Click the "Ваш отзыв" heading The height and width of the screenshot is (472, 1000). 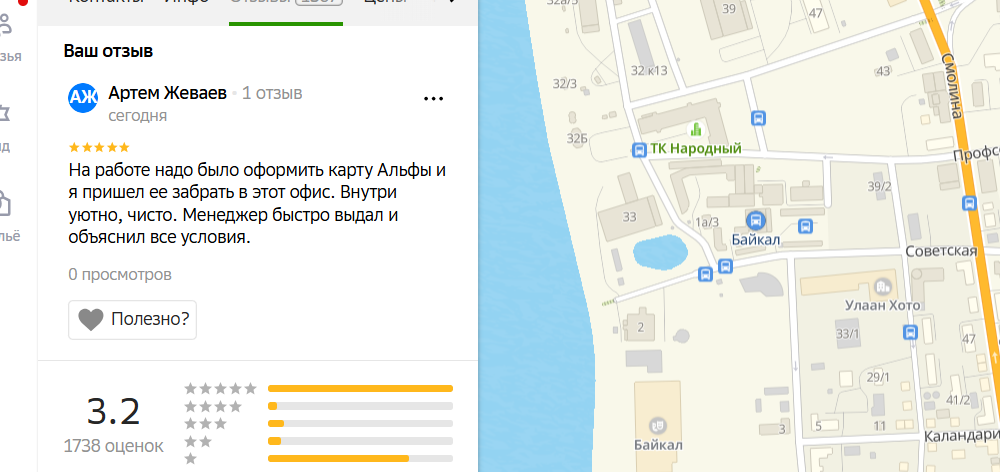(108, 52)
